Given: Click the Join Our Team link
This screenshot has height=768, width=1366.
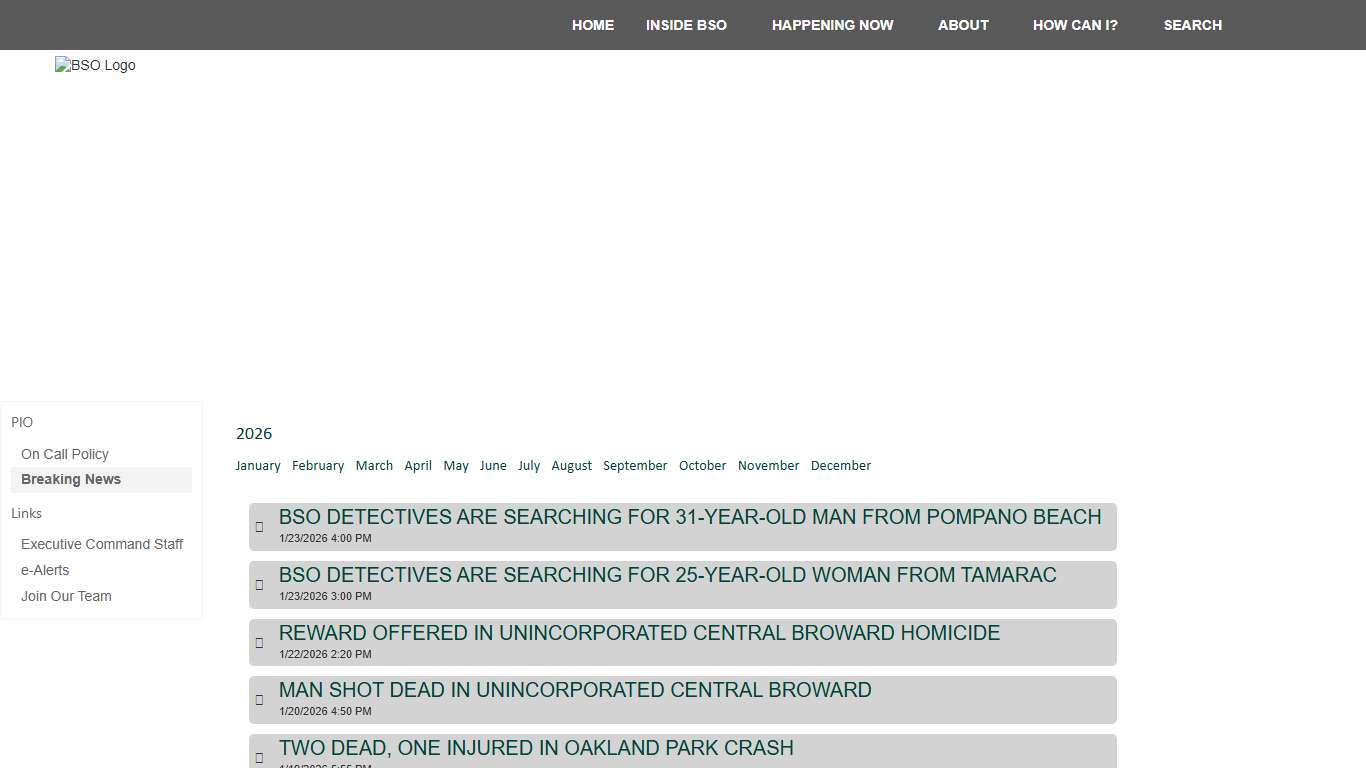Looking at the screenshot, I should tap(66, 597).
